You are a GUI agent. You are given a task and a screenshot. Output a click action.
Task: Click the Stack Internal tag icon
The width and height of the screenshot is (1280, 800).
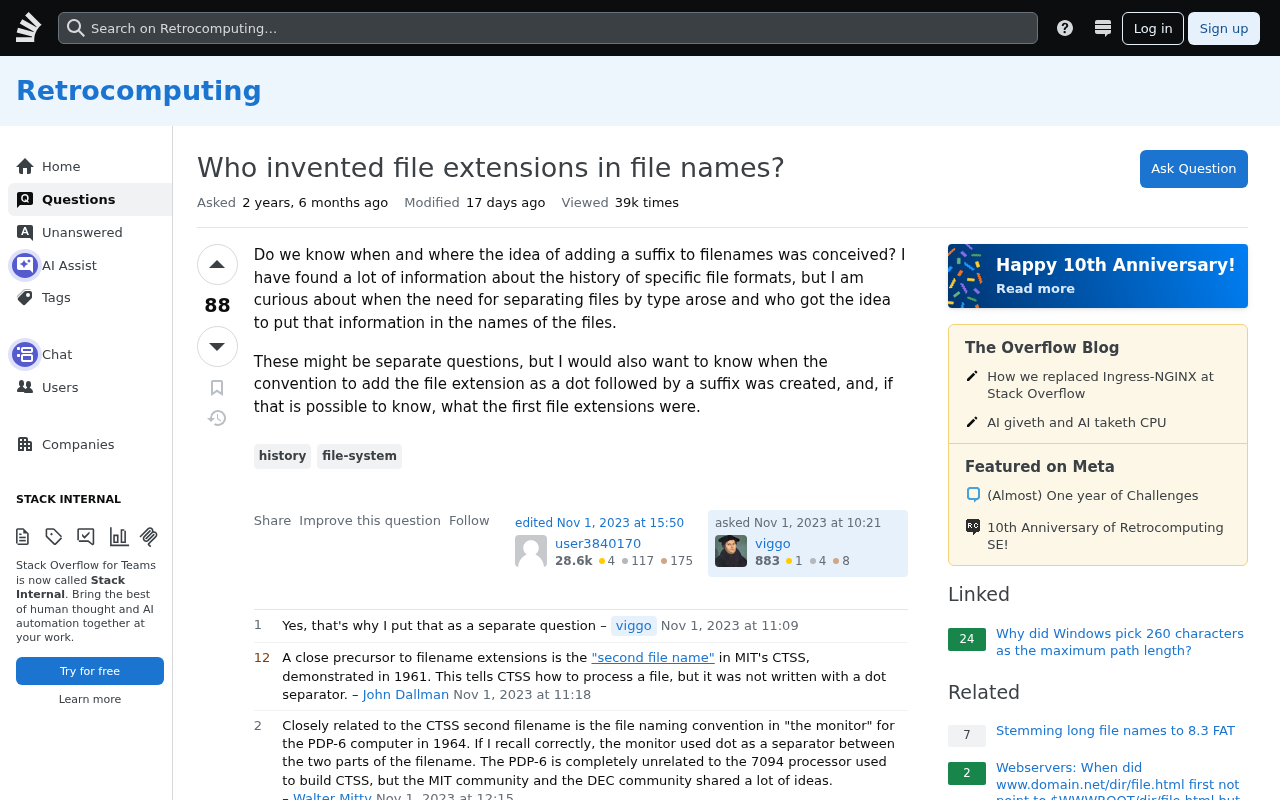54,537
